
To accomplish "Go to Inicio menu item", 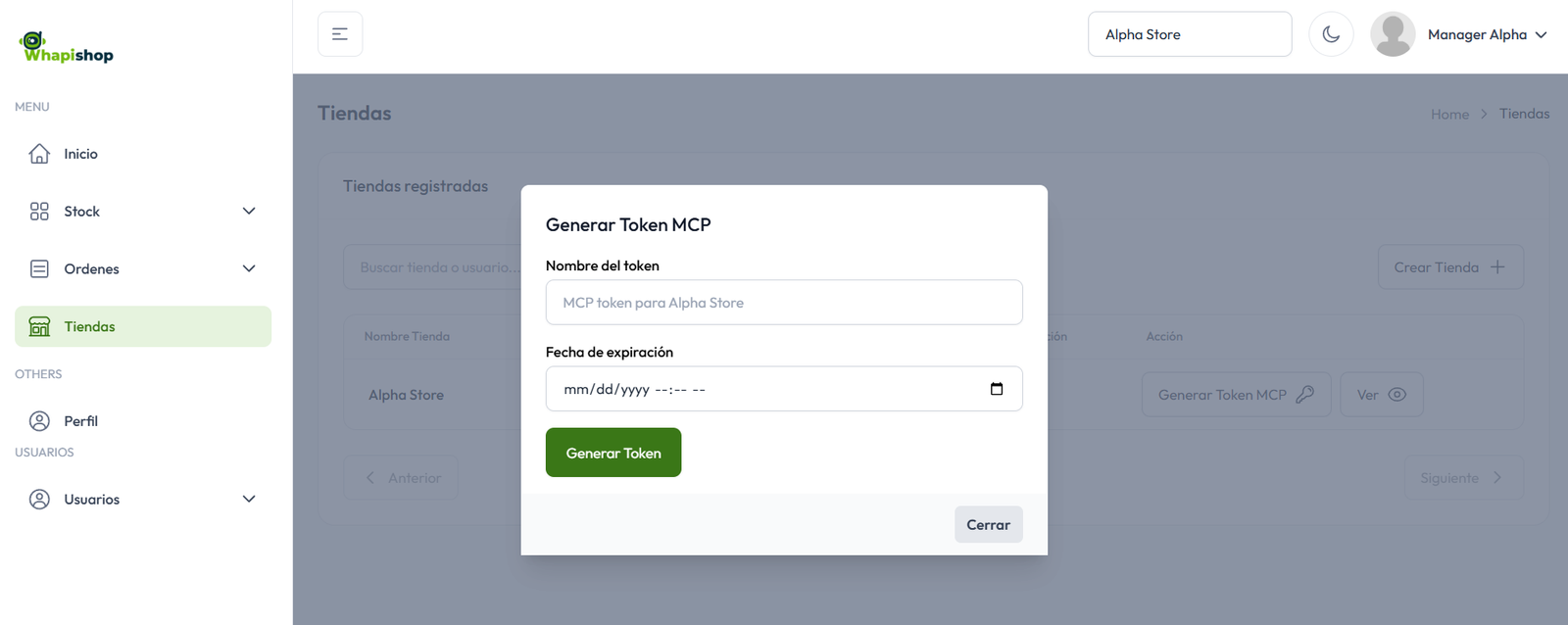I will (81, 154).
